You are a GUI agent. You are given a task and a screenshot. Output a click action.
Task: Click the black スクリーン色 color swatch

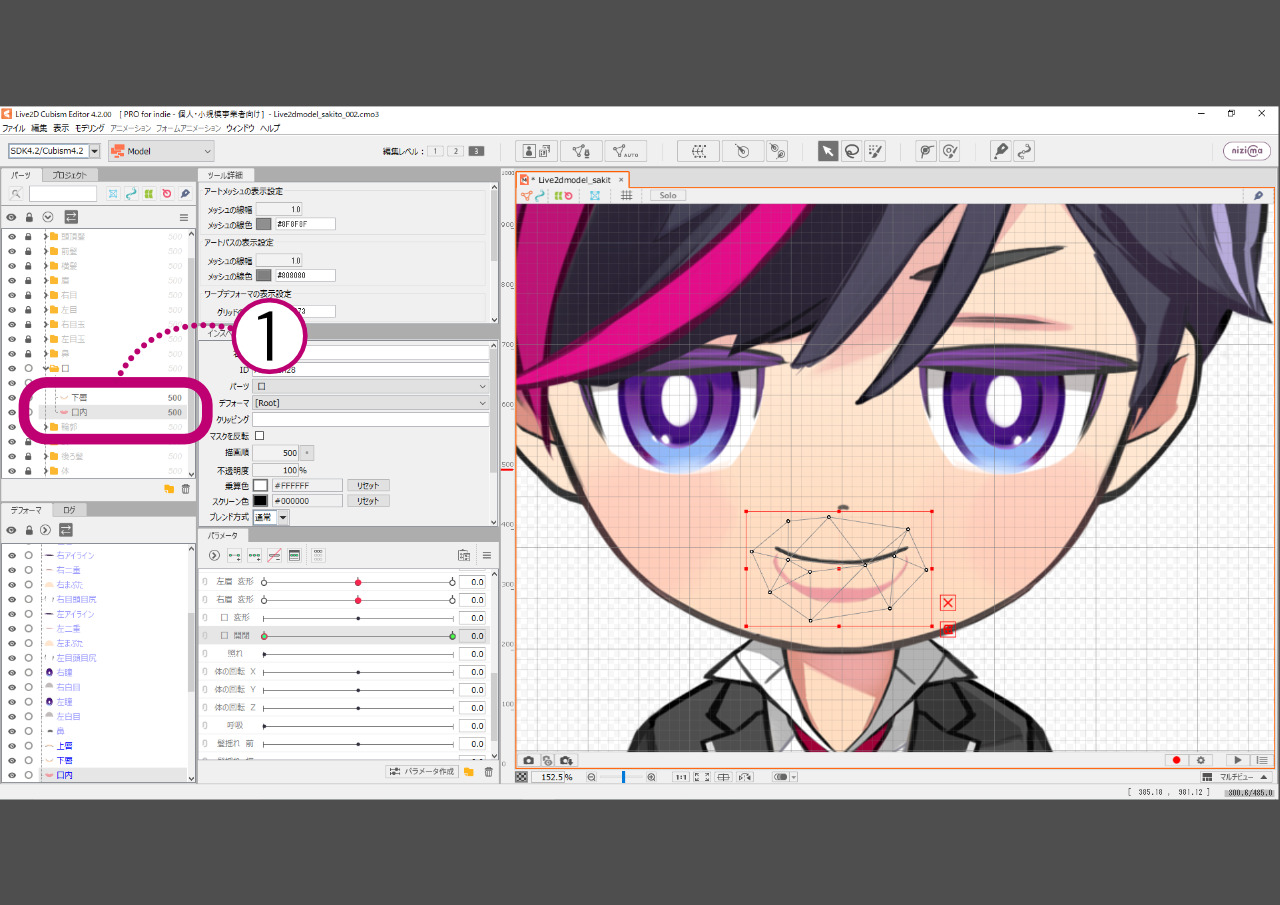click(x=261, y=500)
